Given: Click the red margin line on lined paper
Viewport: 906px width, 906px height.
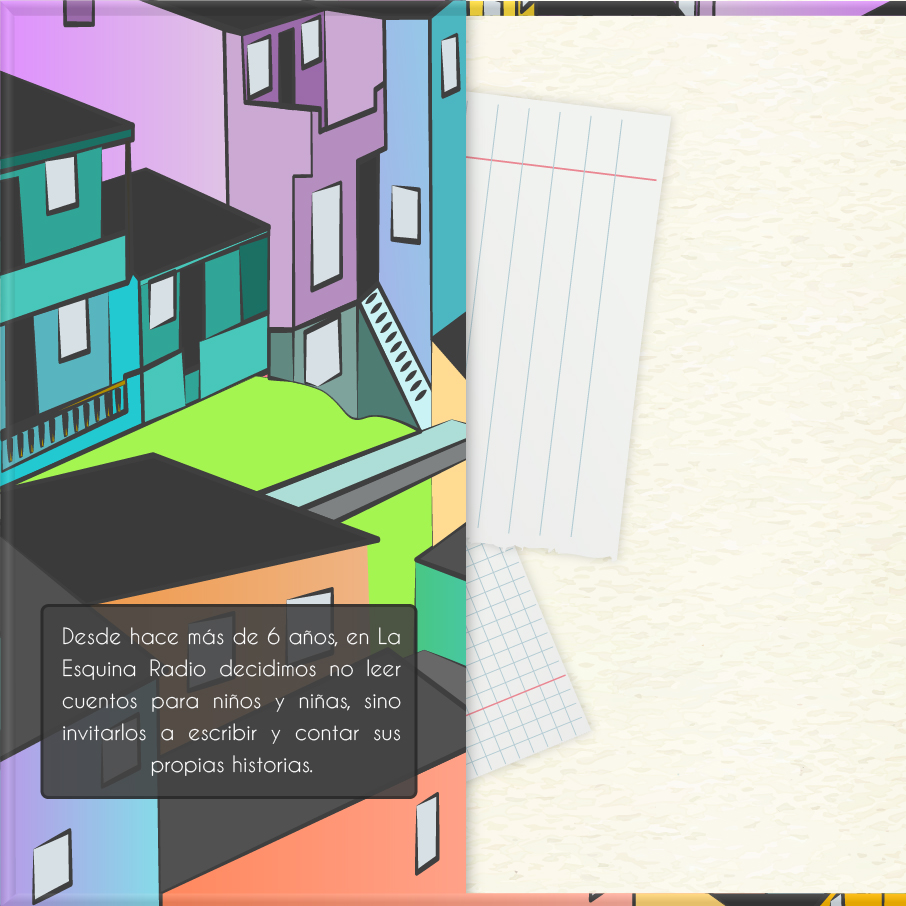Looking at the screenshot, I should 560,169.
